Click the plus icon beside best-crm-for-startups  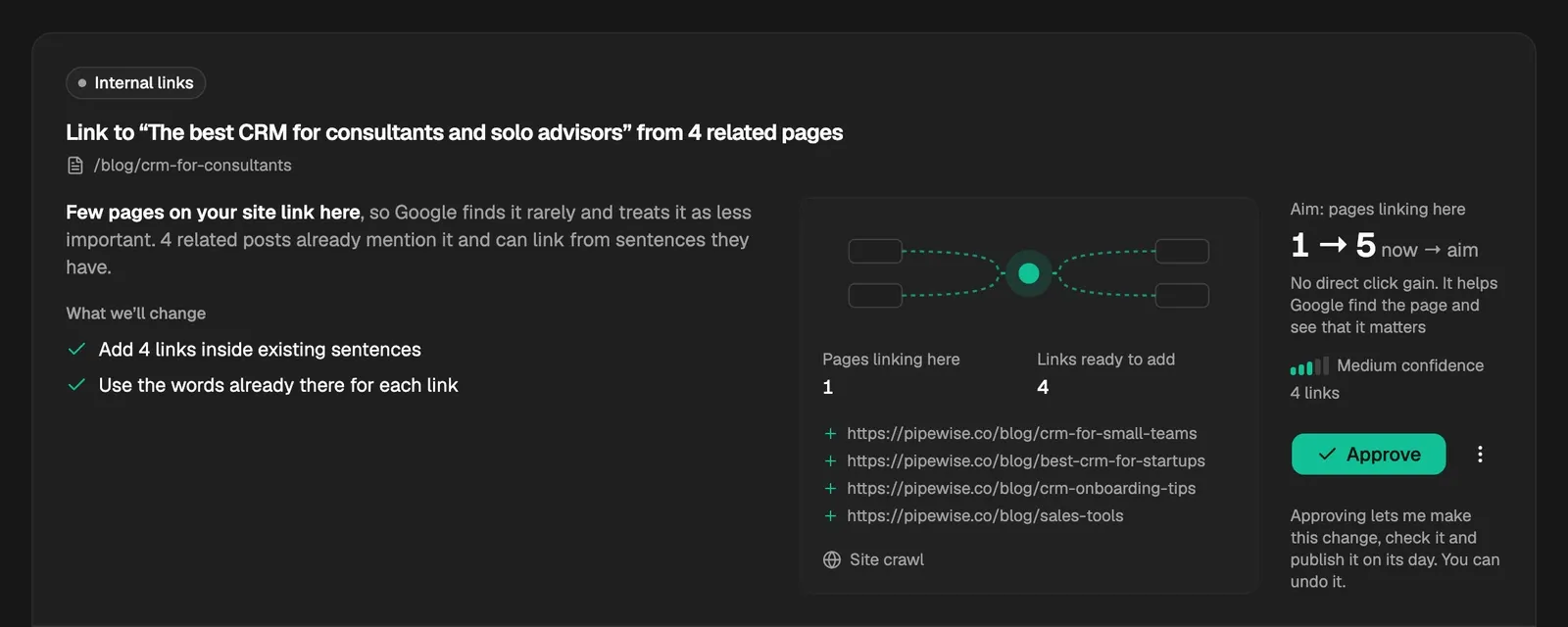pos(830,460)
